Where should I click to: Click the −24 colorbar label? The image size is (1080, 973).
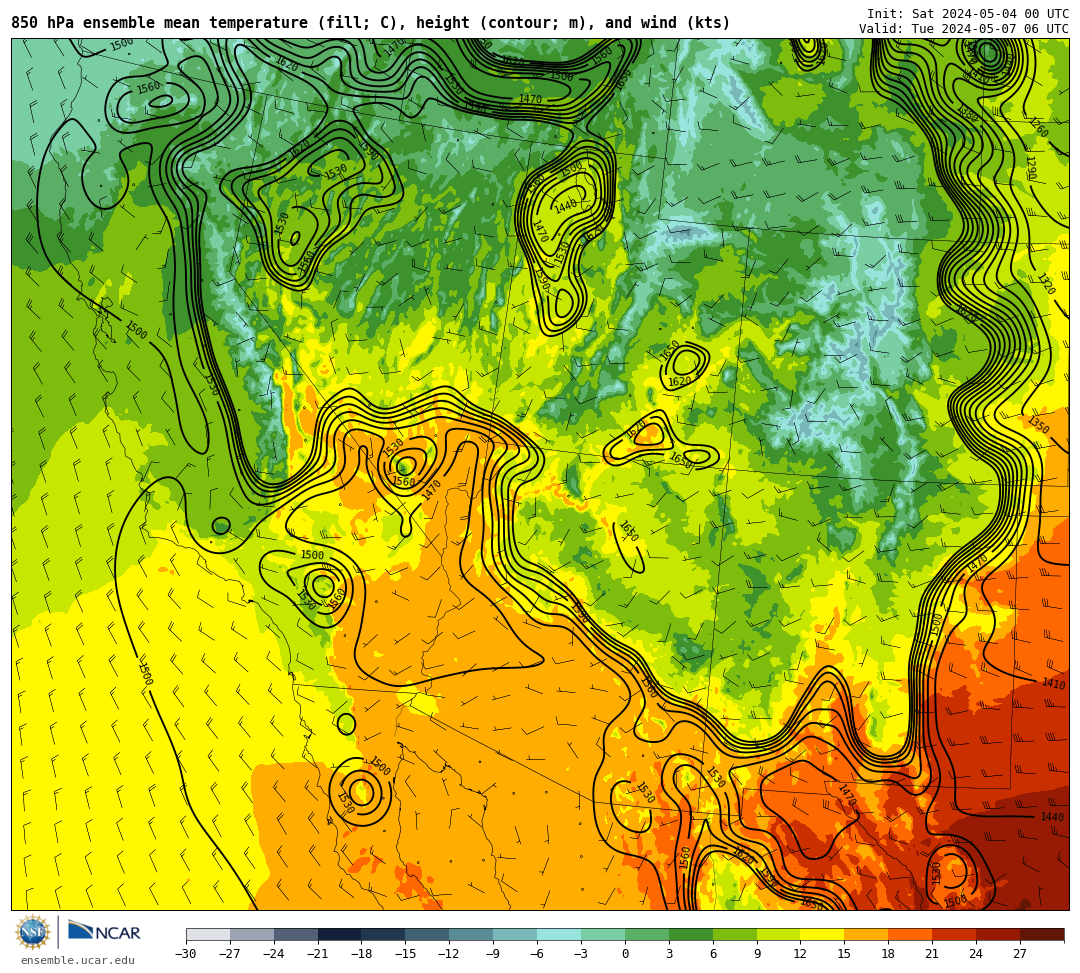[x=274, y=954]
